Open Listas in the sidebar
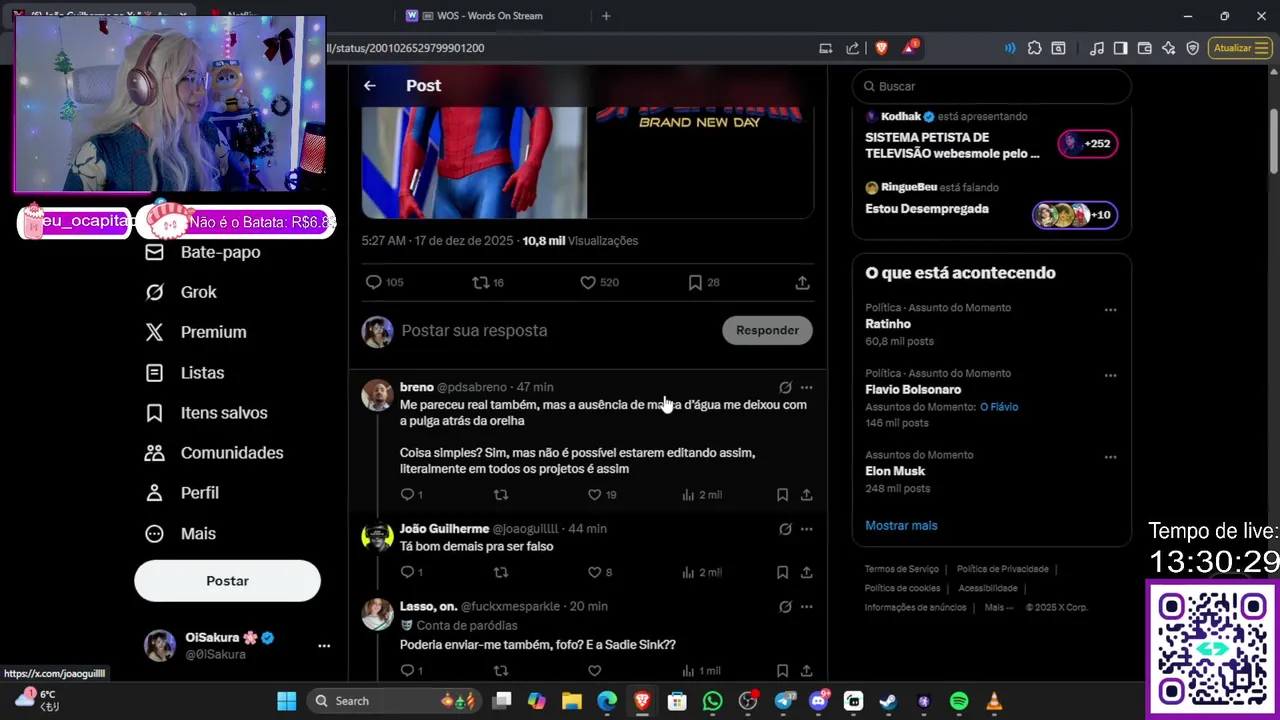The image size is (1280, 720). (x=185, y=373)
